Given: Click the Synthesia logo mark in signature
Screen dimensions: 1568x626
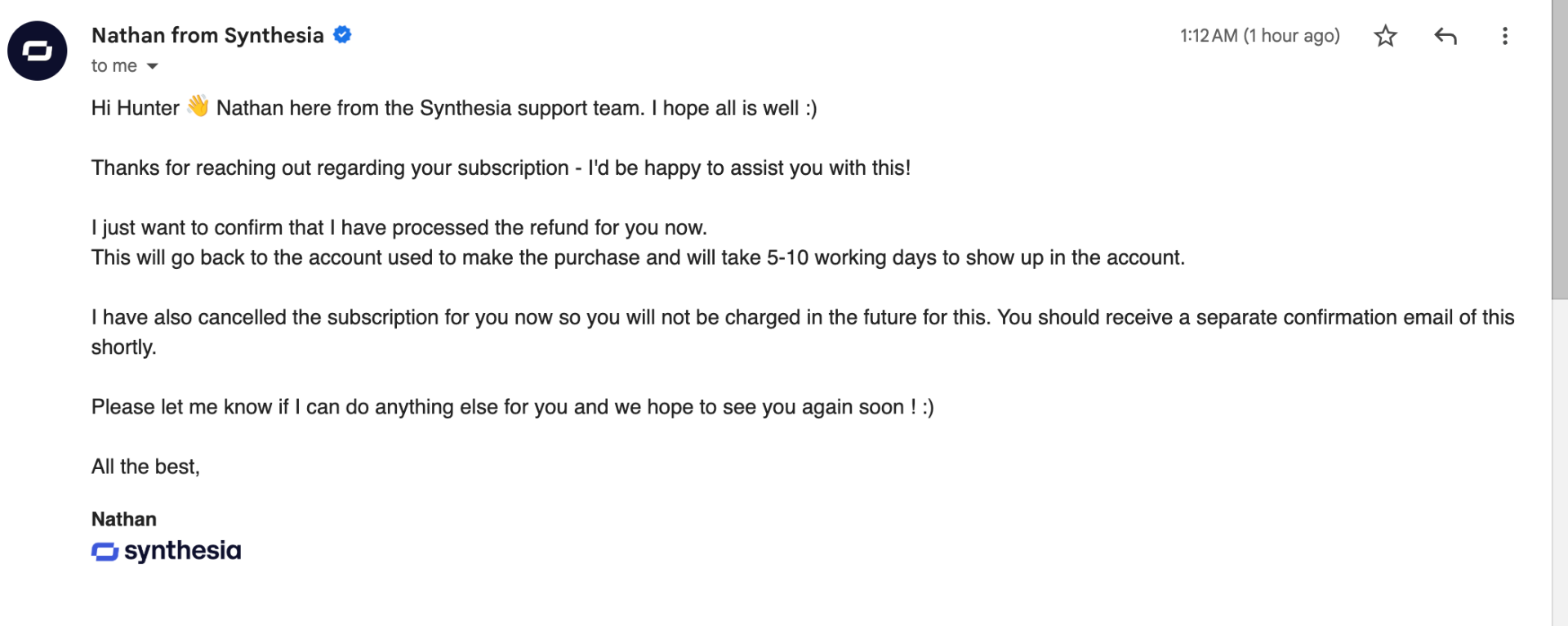Looking at the screenshot, I should point(105,552).
